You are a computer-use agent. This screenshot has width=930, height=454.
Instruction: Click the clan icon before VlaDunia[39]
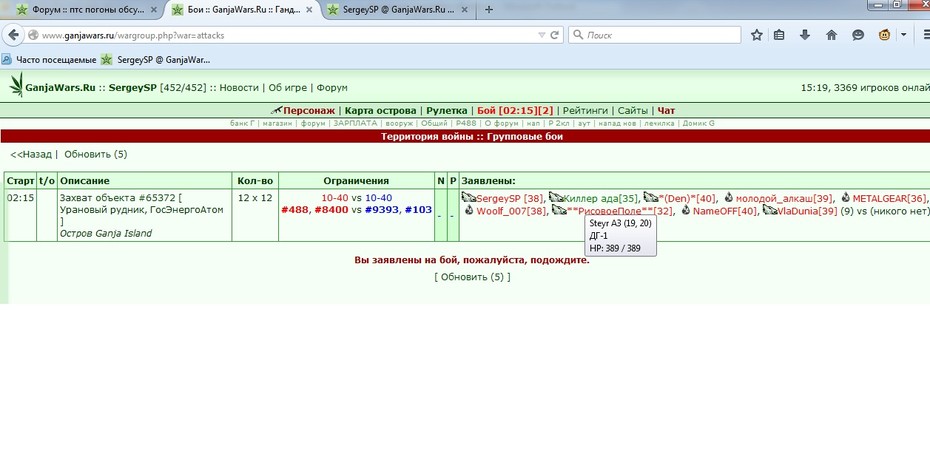(770, 209)
